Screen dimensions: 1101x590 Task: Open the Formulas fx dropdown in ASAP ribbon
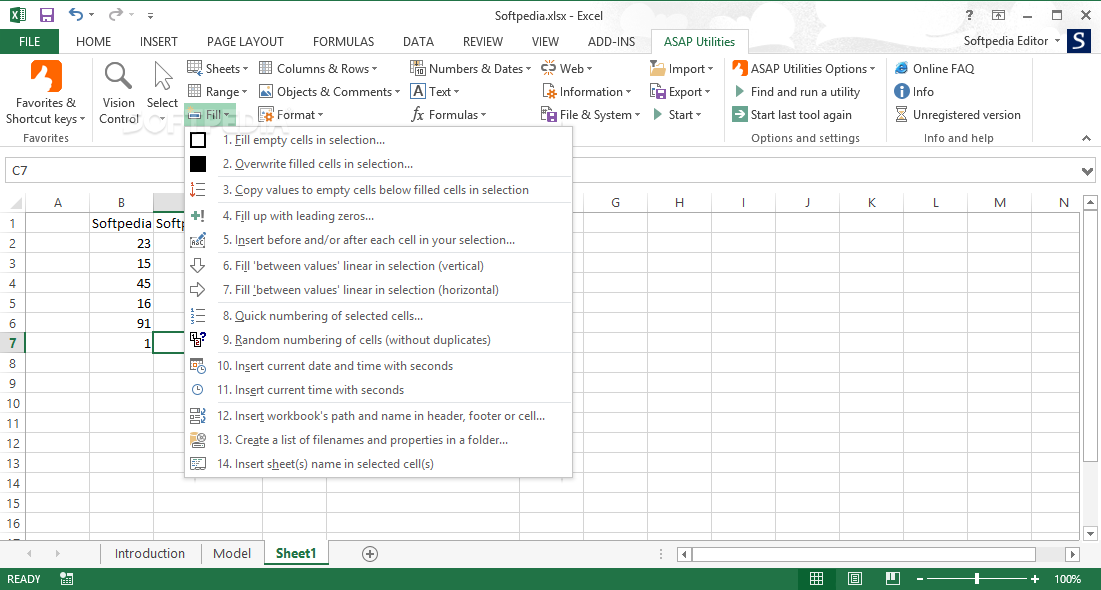[x=448, y=114]
